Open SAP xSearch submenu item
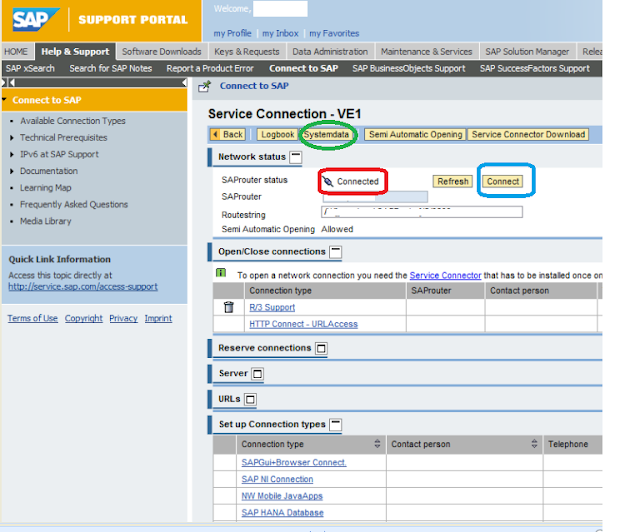This screenshot has height=532, width=640. [30, 68]
